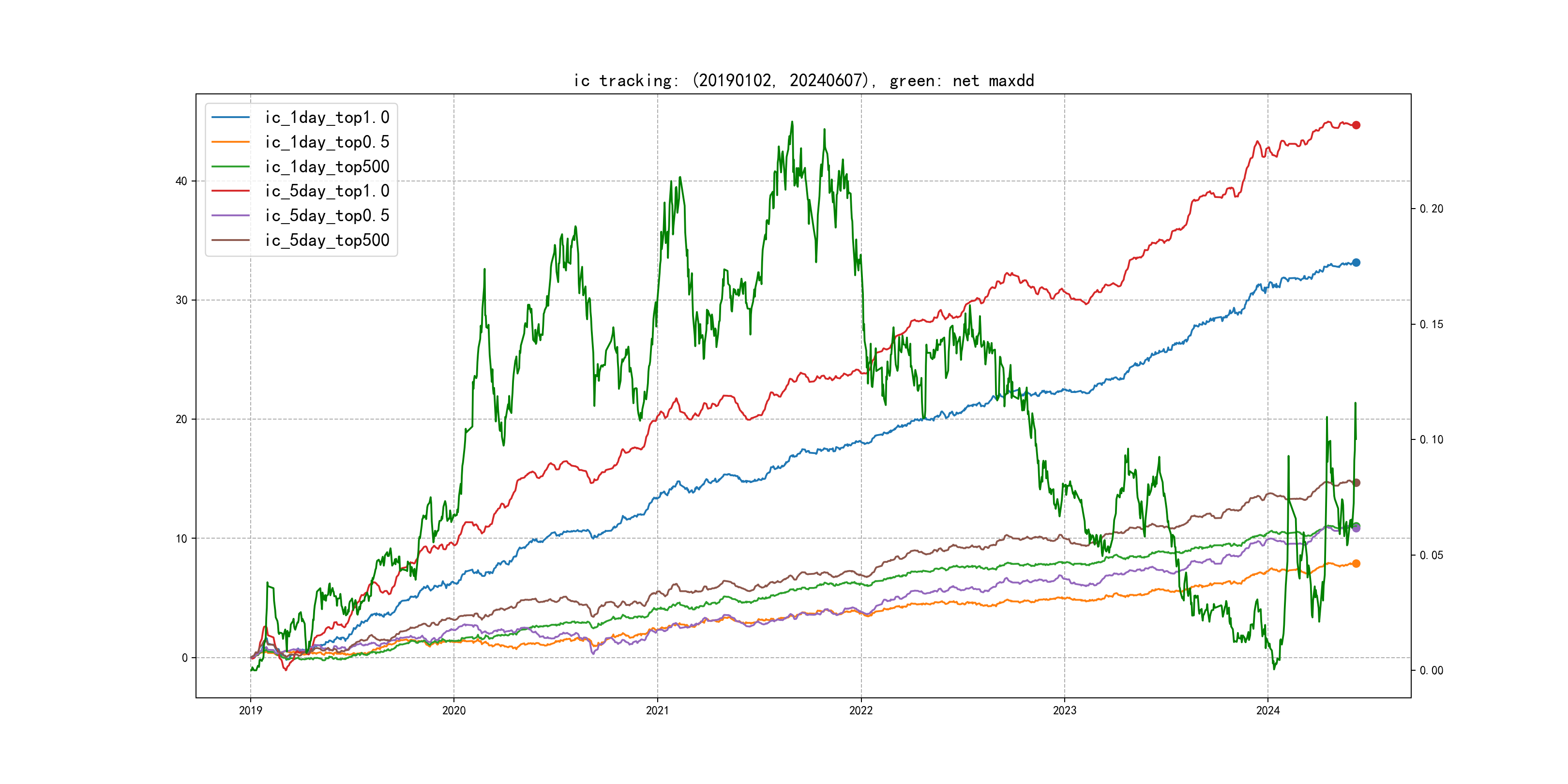Click the 2019 x-axis tick label
Image resolution: width=1568 pixels, height=784 pixels.
pyautogui.click(x=250, y=710)
